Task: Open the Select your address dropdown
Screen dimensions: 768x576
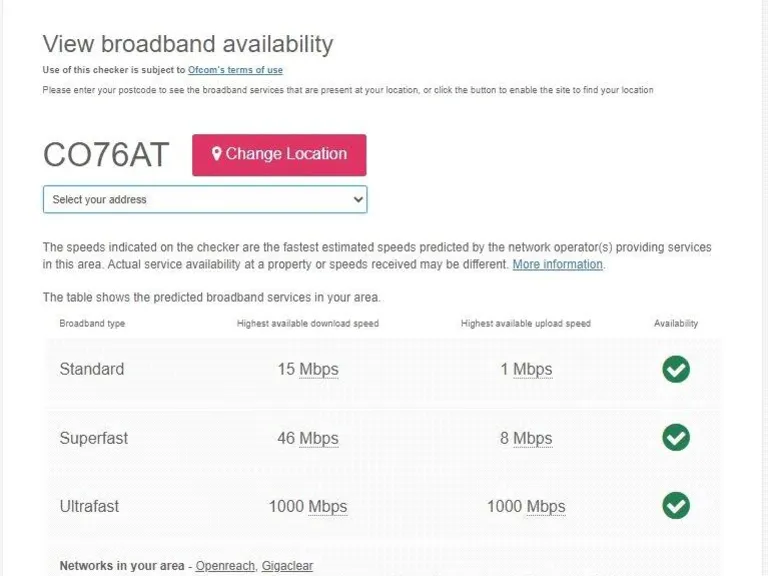Action: click(205, 200)
